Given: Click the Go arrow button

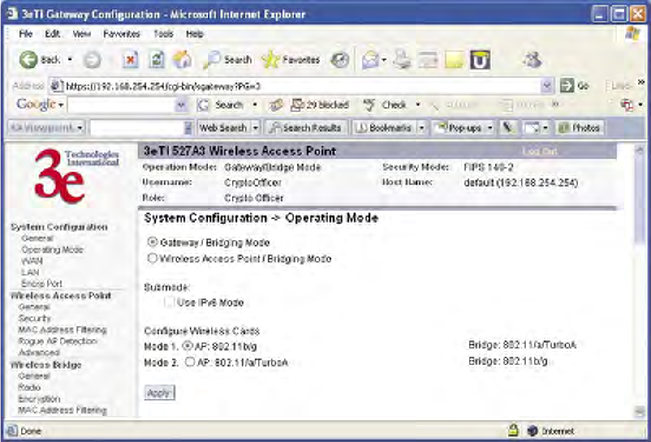Looking at the screenshot, I should click(575, 85).
